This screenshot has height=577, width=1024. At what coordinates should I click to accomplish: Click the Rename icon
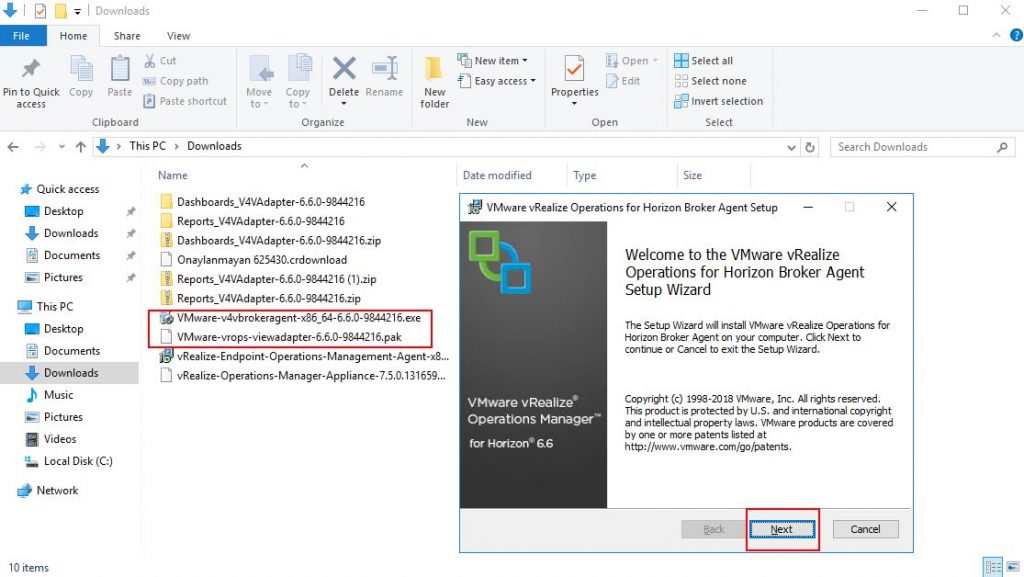385,68
